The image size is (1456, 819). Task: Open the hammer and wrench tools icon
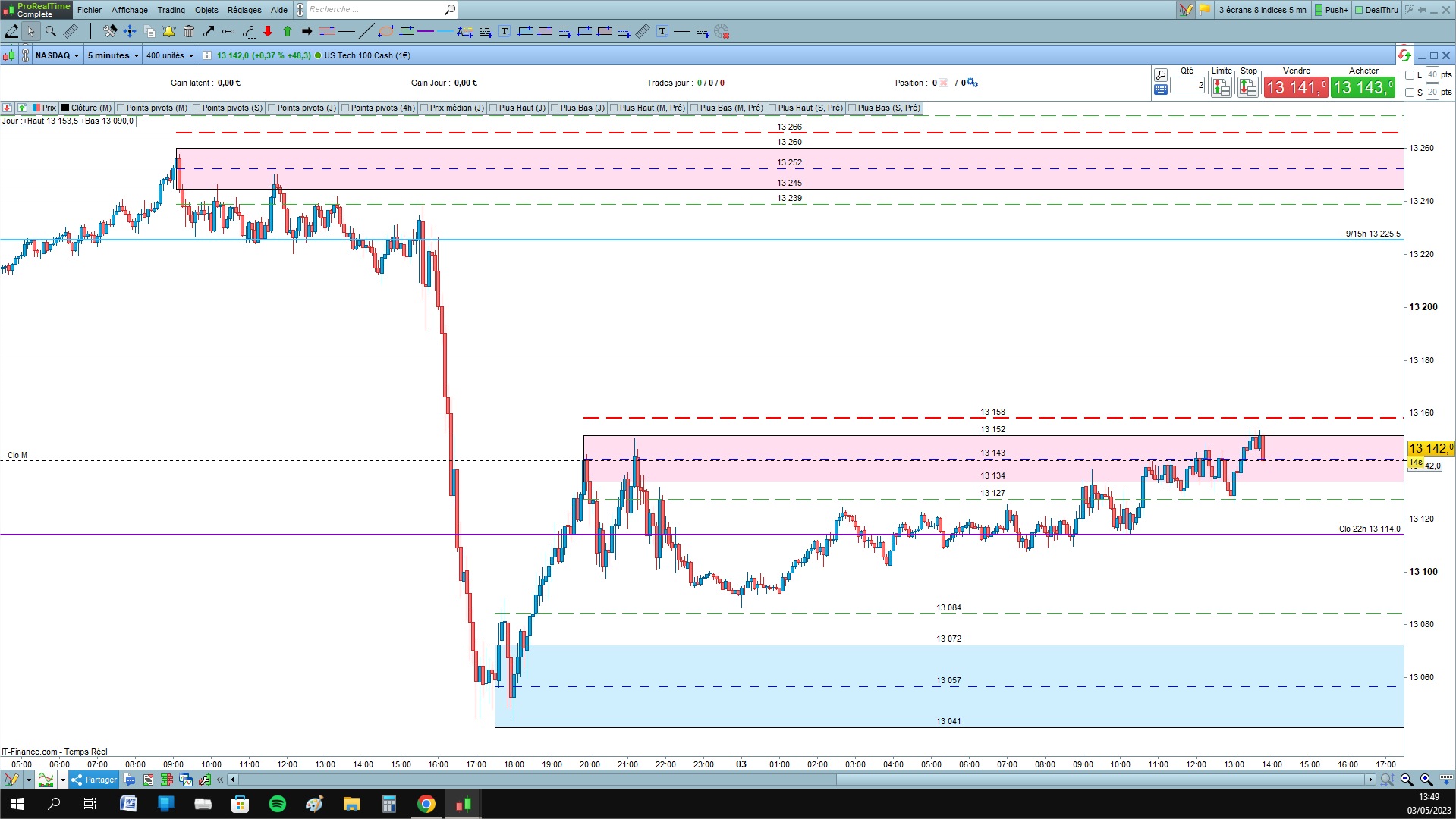110,31
